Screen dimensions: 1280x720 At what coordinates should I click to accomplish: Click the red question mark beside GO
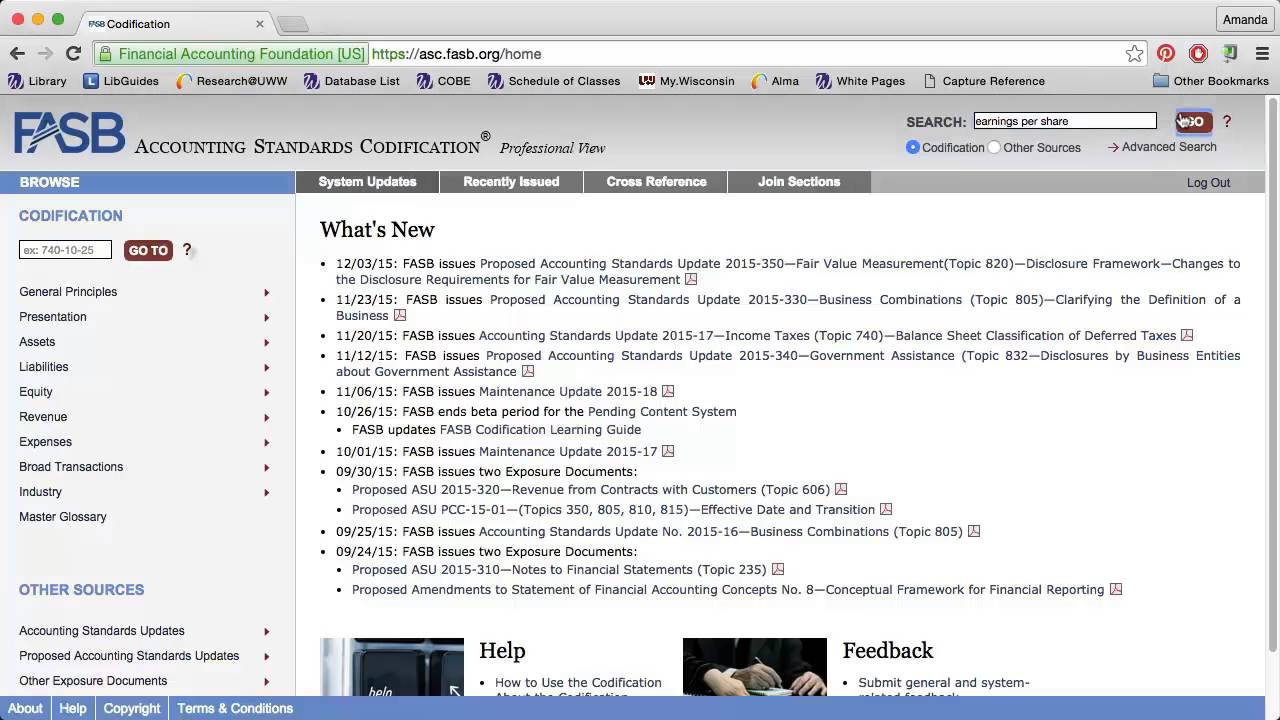tap(1227, 121)
